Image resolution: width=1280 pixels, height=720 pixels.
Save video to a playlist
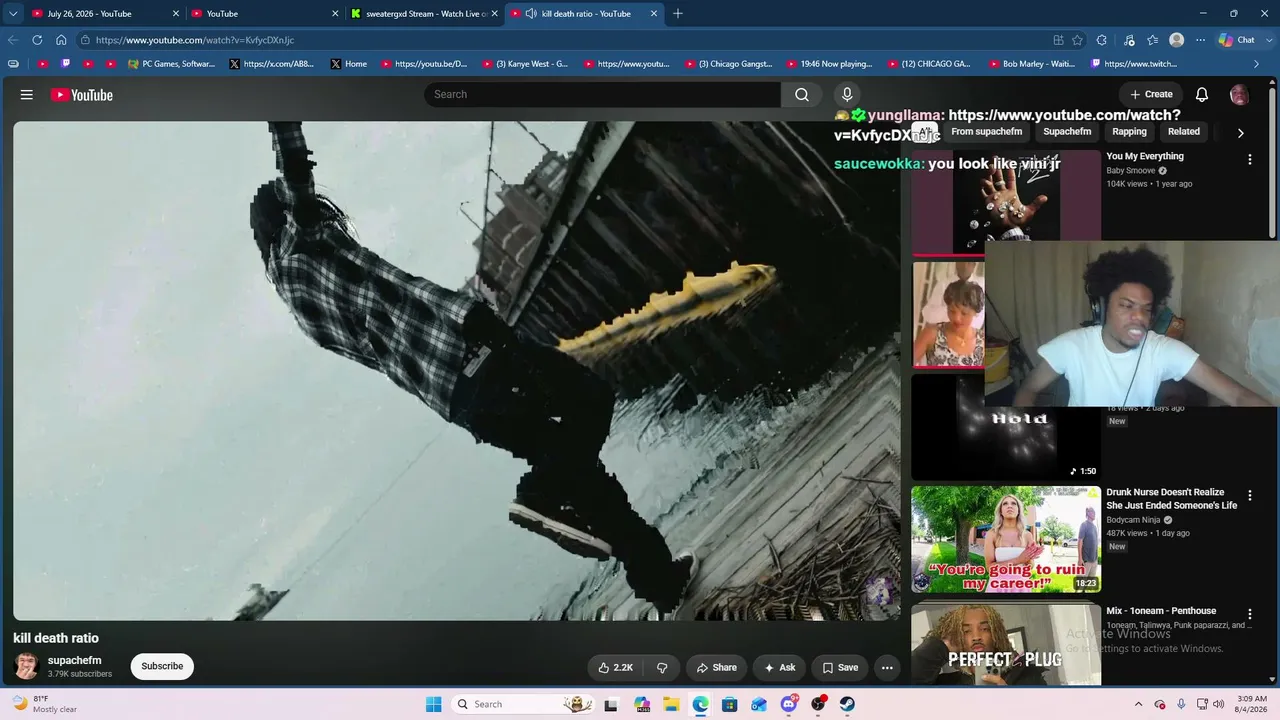pyautogui.click(x=841, y=668)
